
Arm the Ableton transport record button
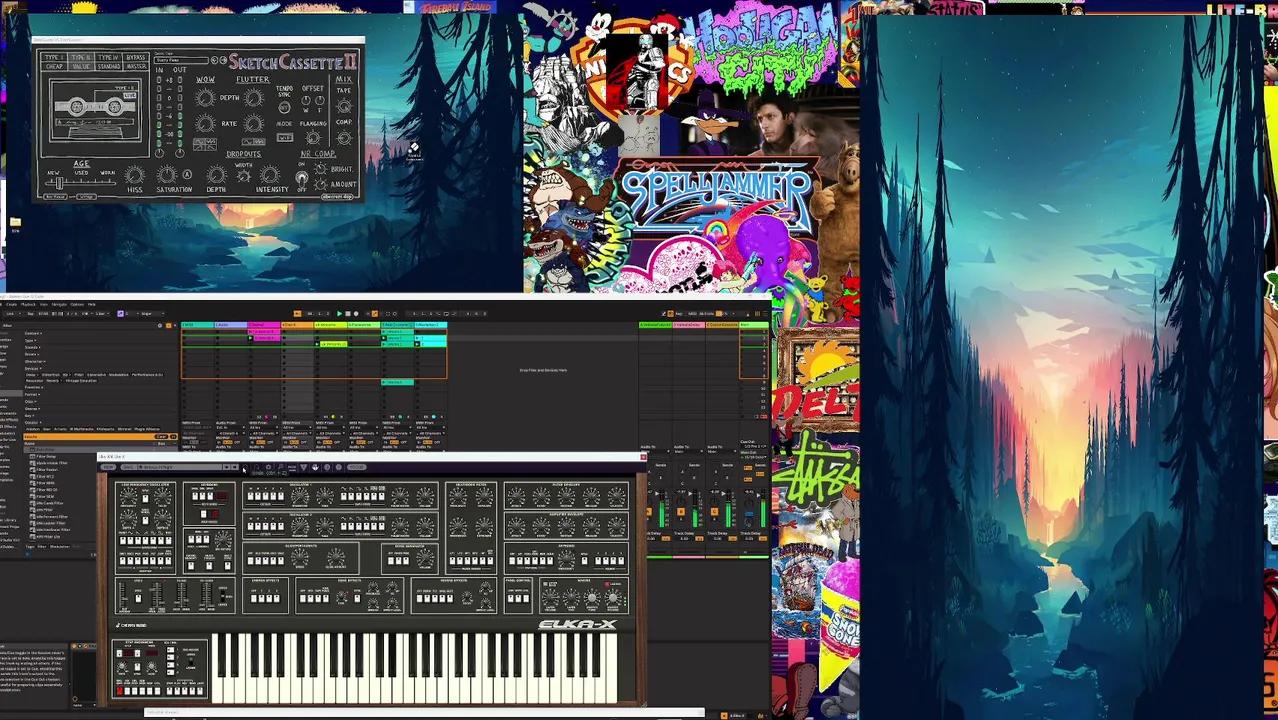[356, 313]
